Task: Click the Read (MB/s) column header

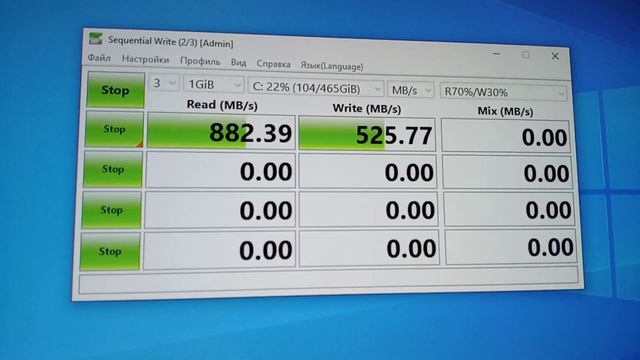Action: [222, 105]
